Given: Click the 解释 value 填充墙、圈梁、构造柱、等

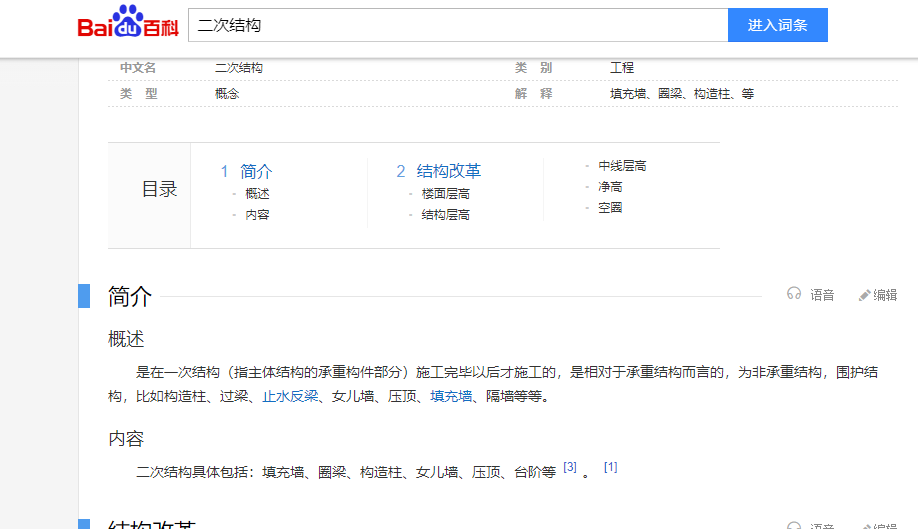Looking at the screenshot, I should (x=682, y=94).
